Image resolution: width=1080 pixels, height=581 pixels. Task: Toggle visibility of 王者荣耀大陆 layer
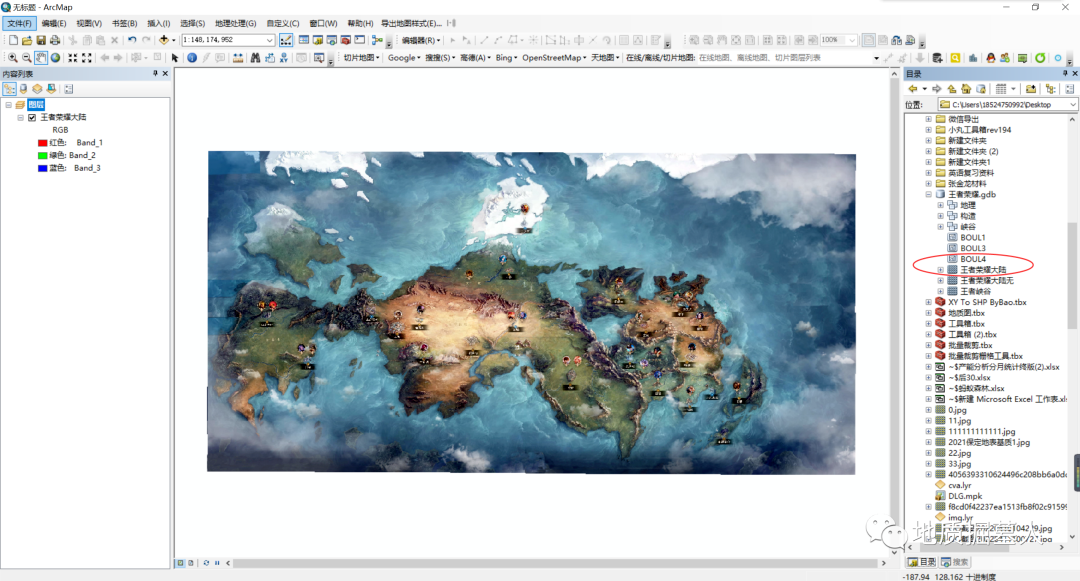tap(32, 118)
